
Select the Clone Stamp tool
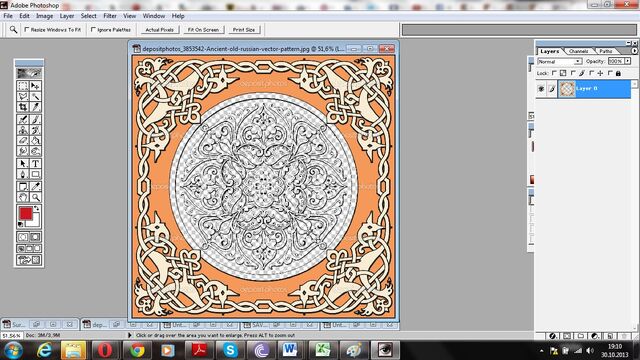pos(23,130)
